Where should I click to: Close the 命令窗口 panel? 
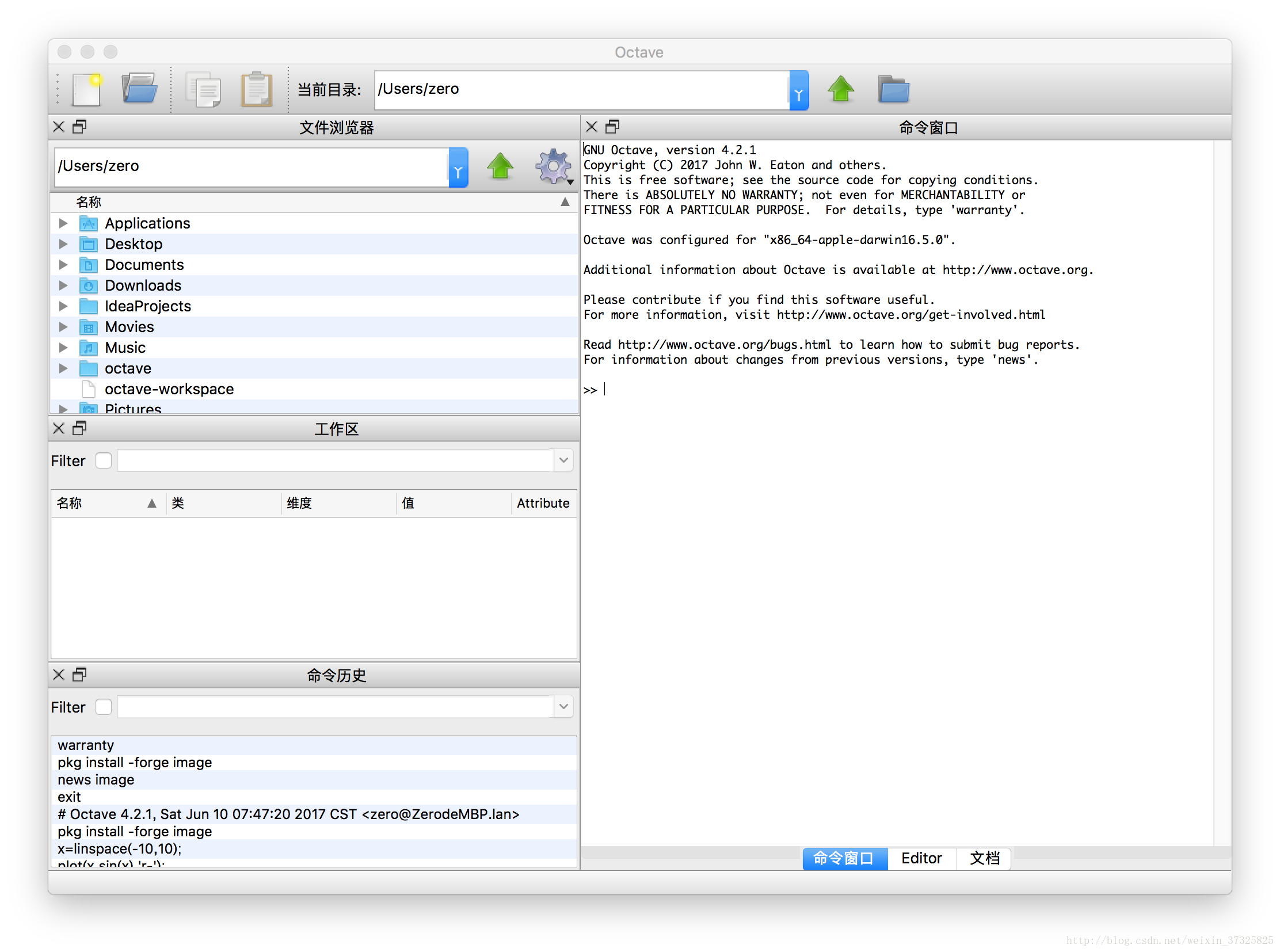(x=591, y=127)
